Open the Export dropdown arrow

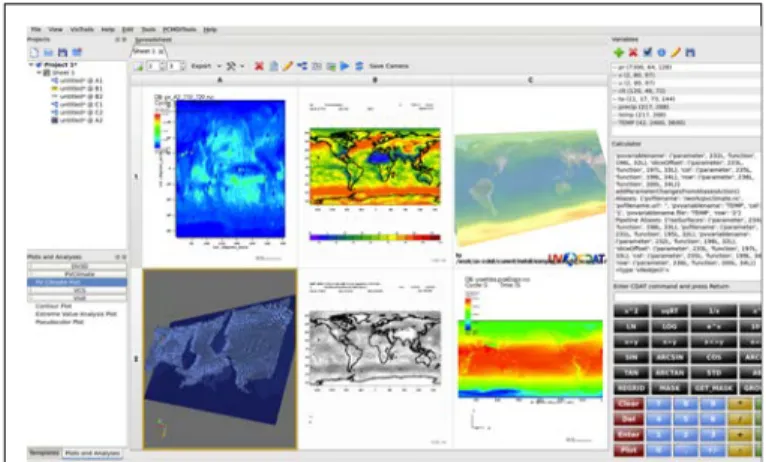coord(219,66)
